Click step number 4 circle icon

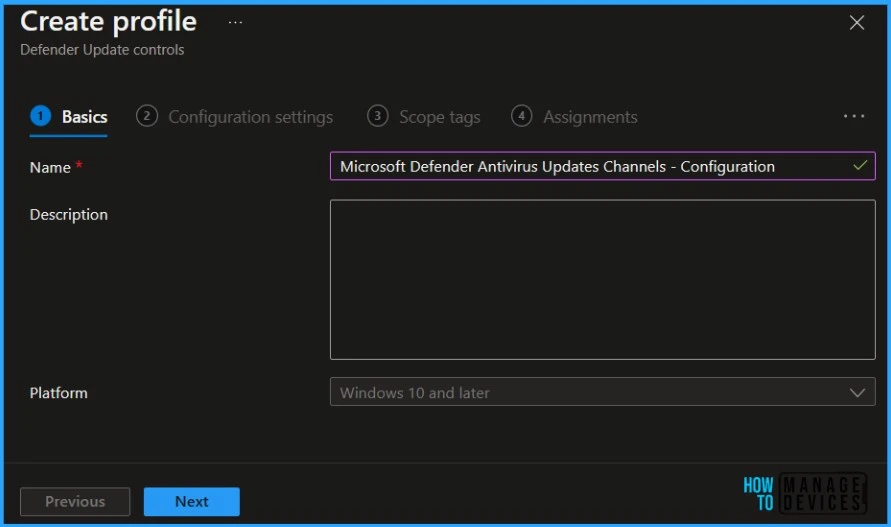[x=521, y=116]
